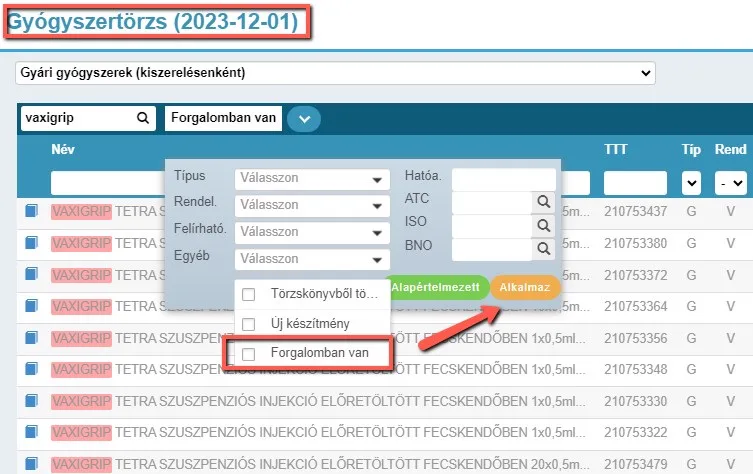Open the Típus Válasszon dropdown
This screenshot has height=474, width=753.
pos(312,179)
